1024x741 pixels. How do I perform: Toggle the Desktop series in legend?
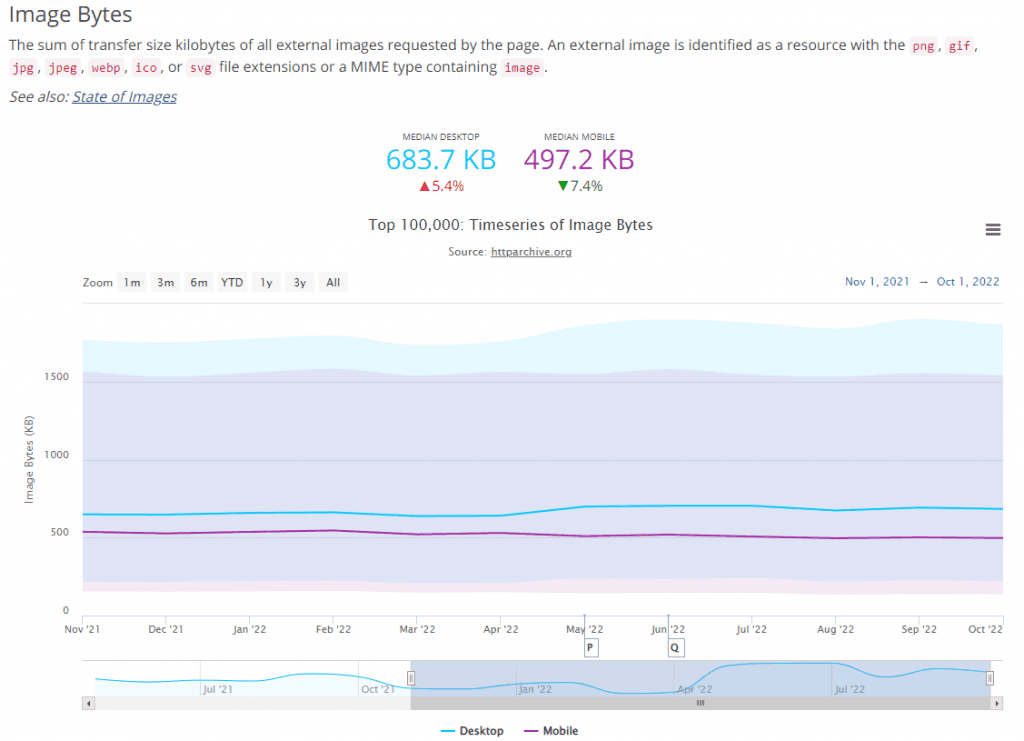coord(472,731)
